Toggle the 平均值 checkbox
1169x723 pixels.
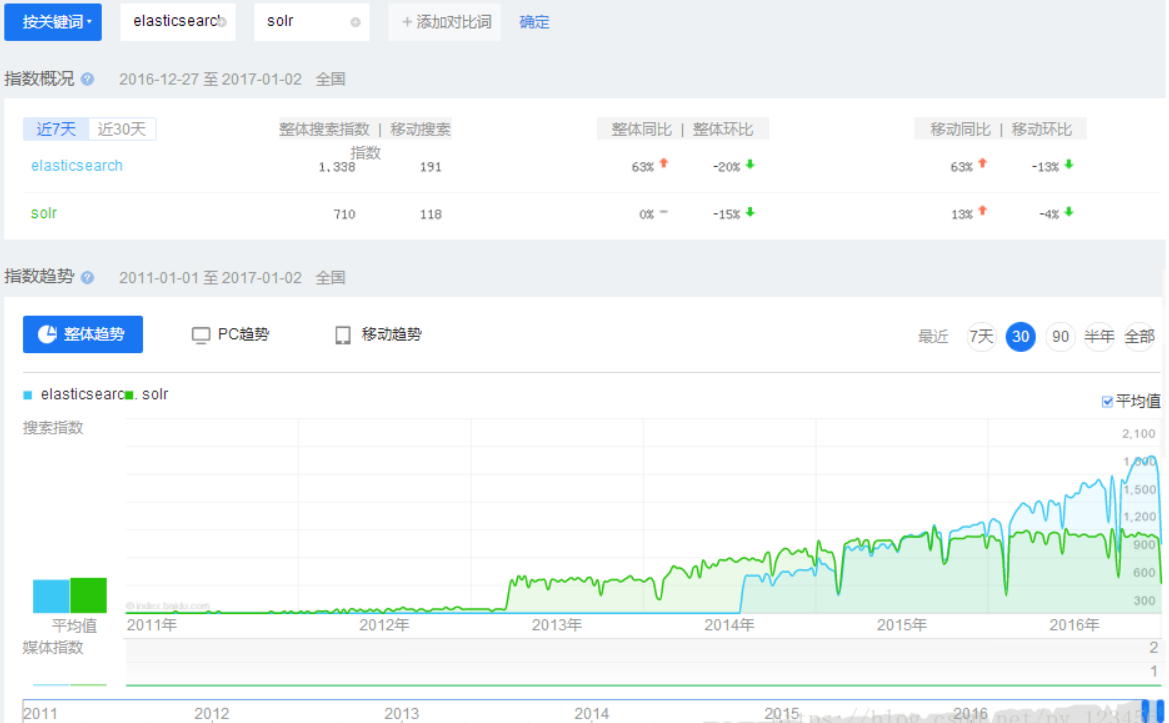click(x=1107, y=402)
